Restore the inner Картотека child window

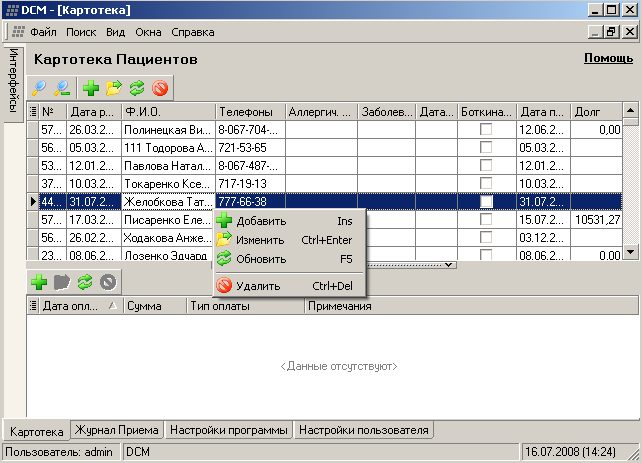tap(612, 32)
